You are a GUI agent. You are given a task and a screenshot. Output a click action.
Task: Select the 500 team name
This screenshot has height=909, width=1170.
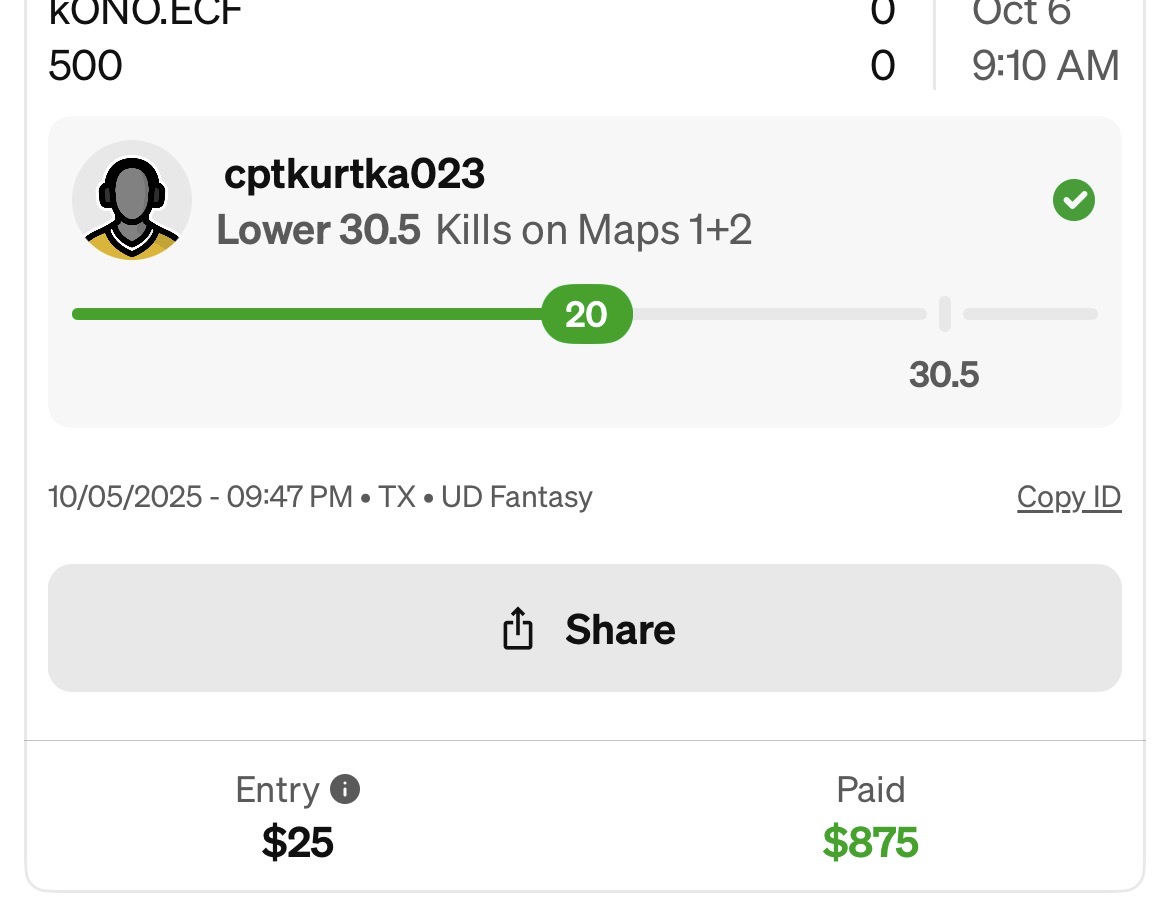86,66
